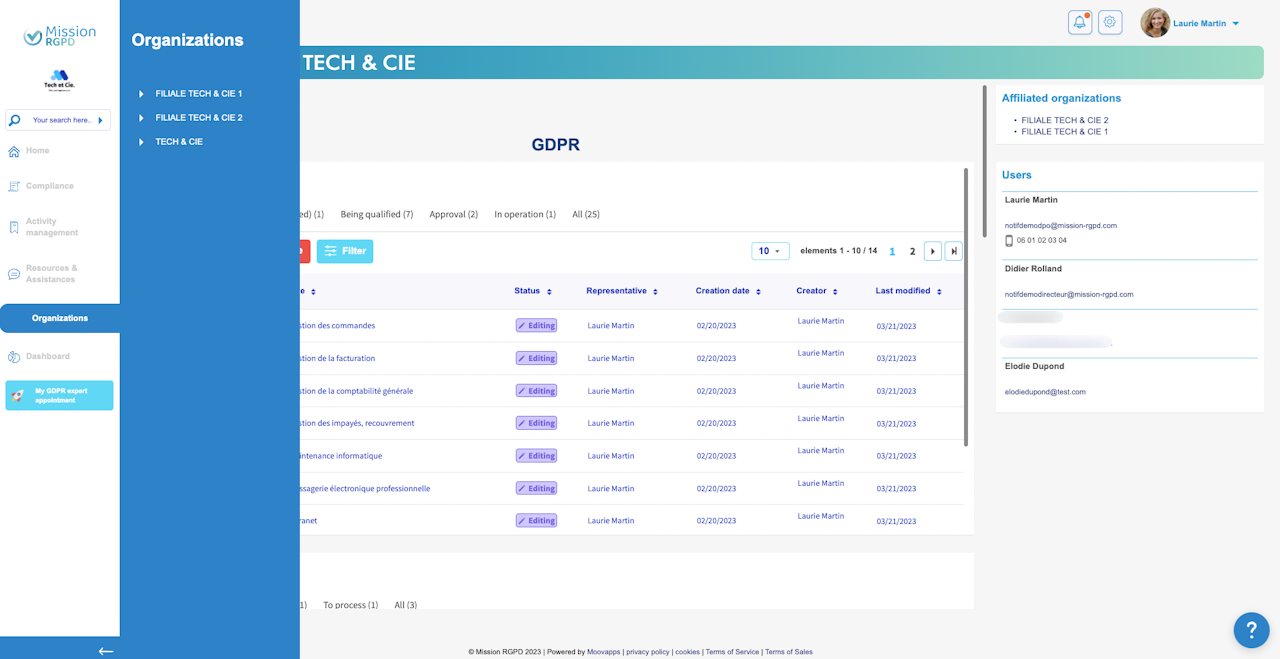The width and height of the screenshot is (1280, 659).
Task: Expand FILIALE TECH & CIE 2 tree arrow
Action: pyautogui.click(x=142, y=118)
